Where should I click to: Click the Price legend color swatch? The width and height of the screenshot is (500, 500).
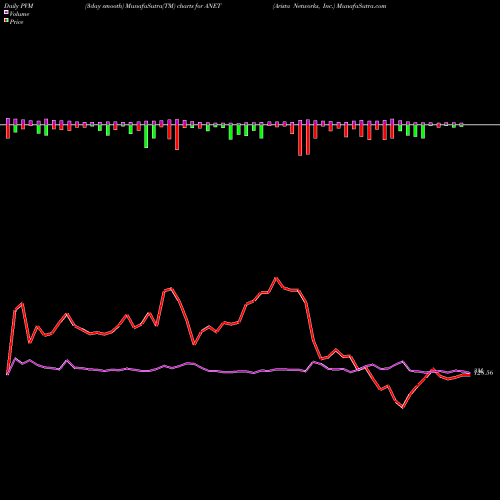(6, 21)
